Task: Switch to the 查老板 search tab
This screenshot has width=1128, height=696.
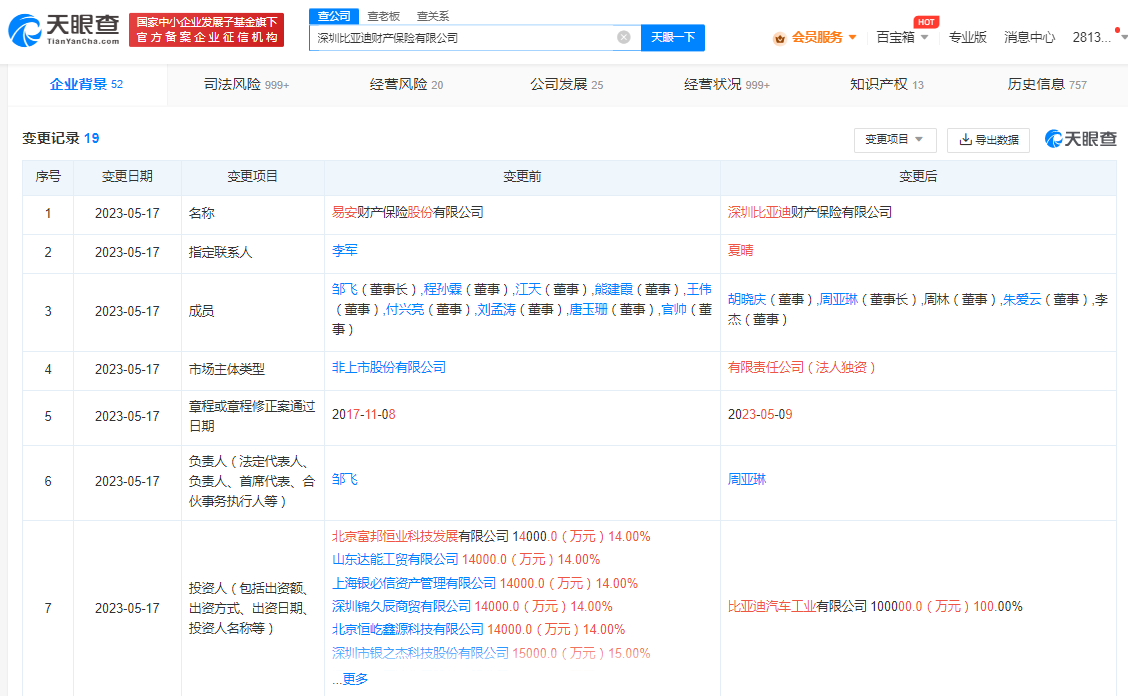Action: 383,16
